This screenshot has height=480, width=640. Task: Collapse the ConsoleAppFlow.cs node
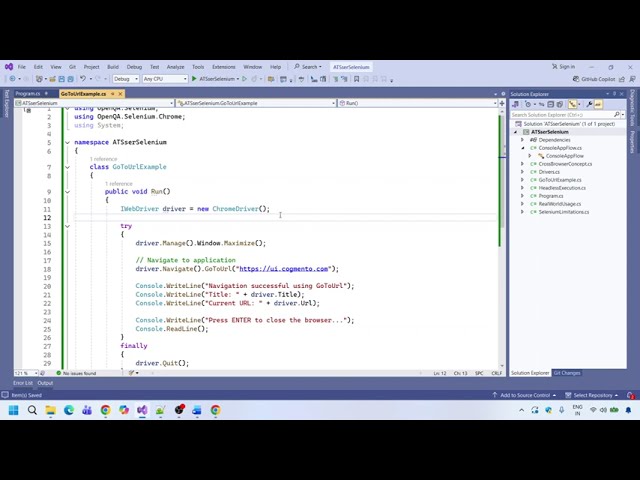(522, 148)
